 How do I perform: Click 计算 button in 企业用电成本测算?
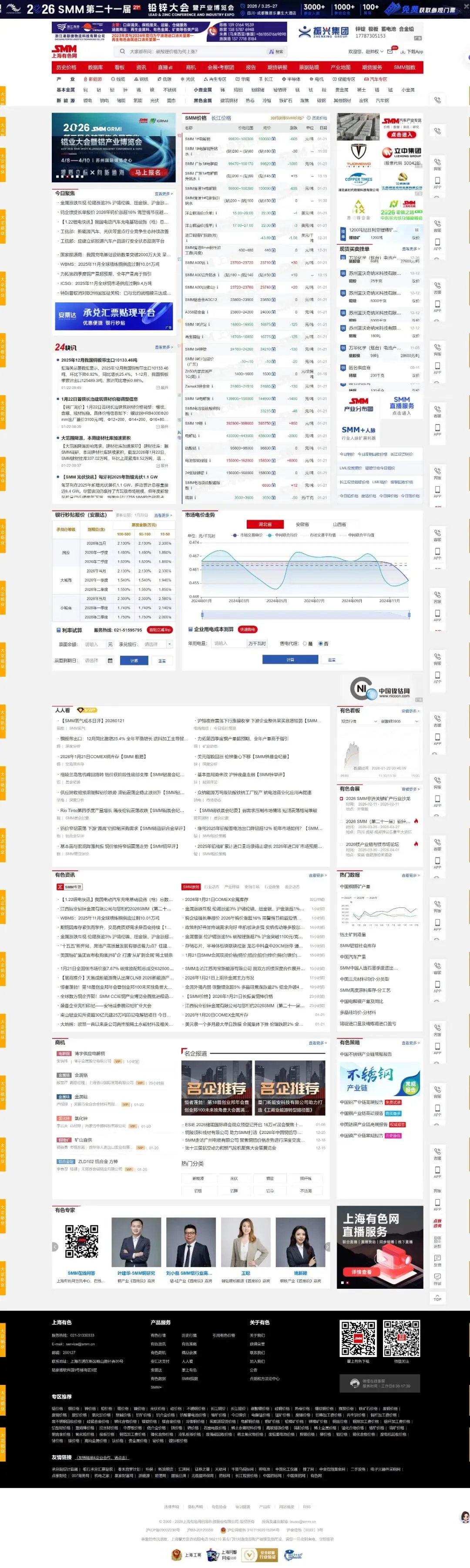click(290, 659)
